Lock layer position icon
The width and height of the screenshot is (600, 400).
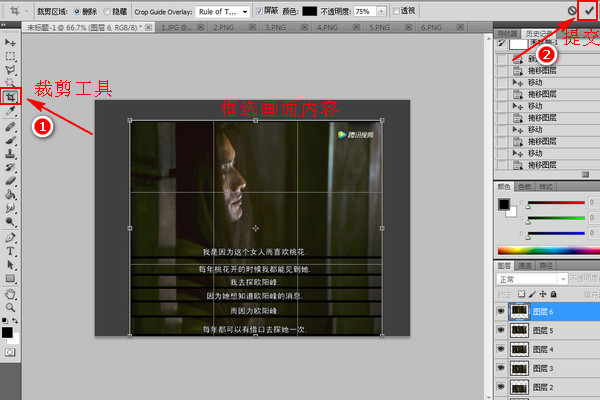pos(543,294)
